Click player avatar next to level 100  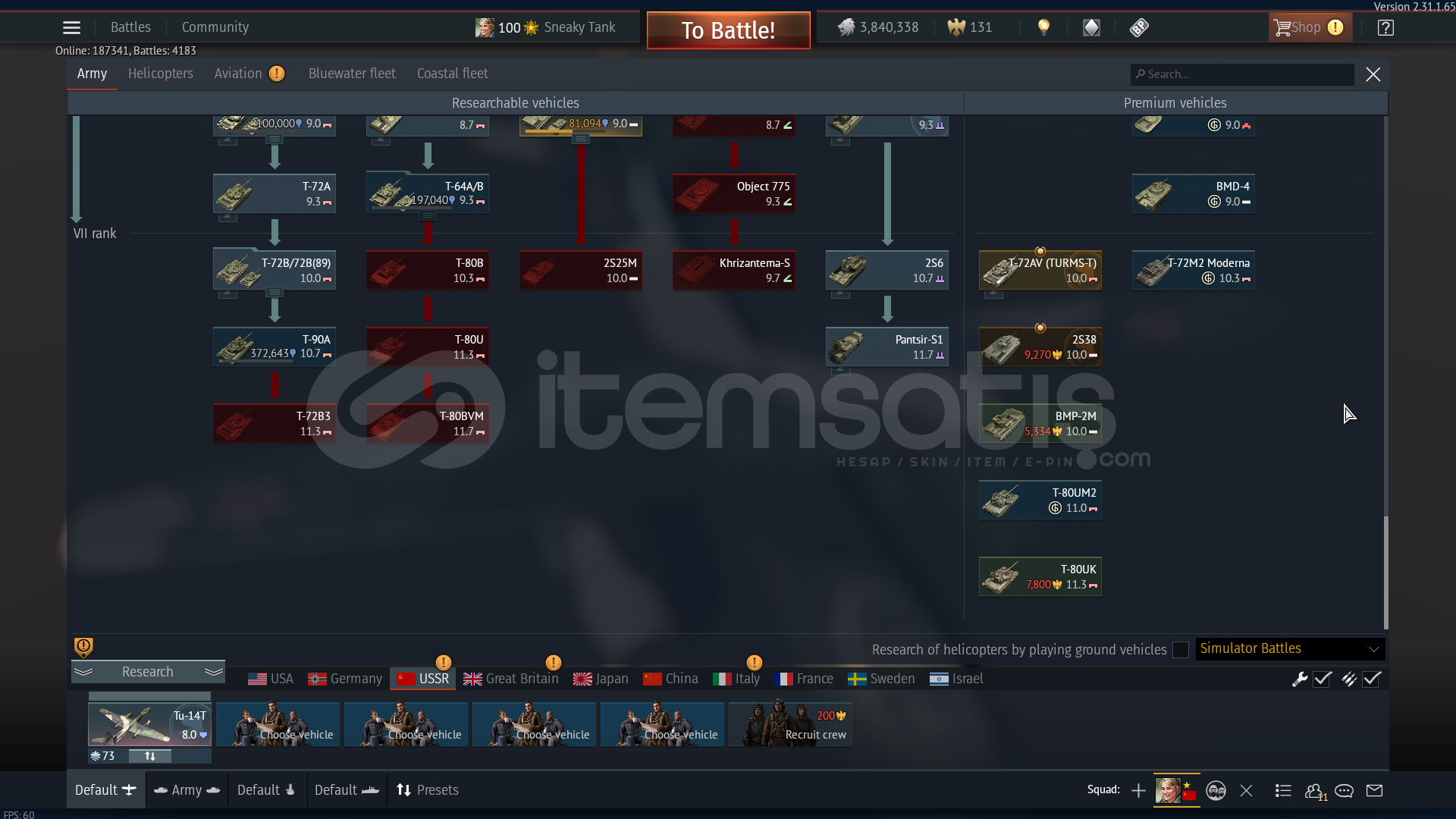click(485, 28)
